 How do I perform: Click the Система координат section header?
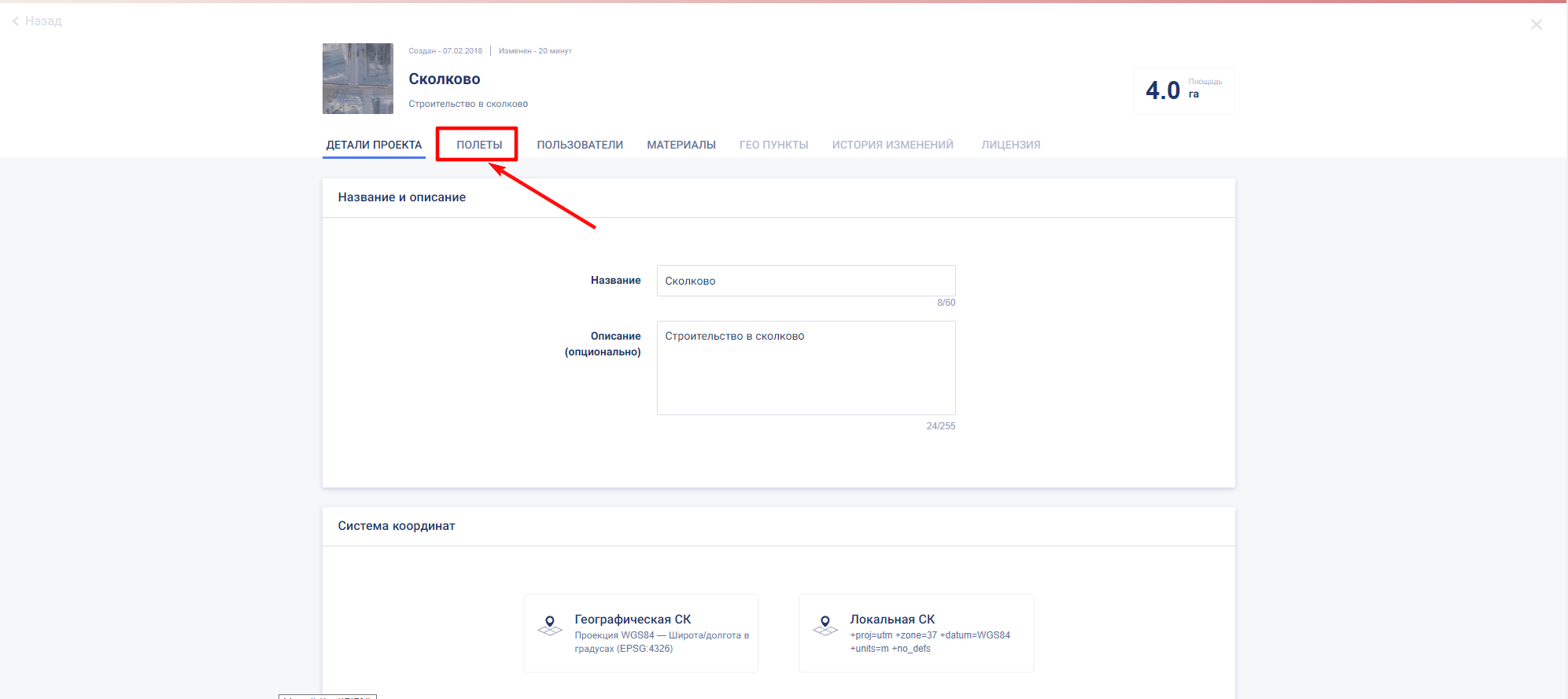click(397, 526)
